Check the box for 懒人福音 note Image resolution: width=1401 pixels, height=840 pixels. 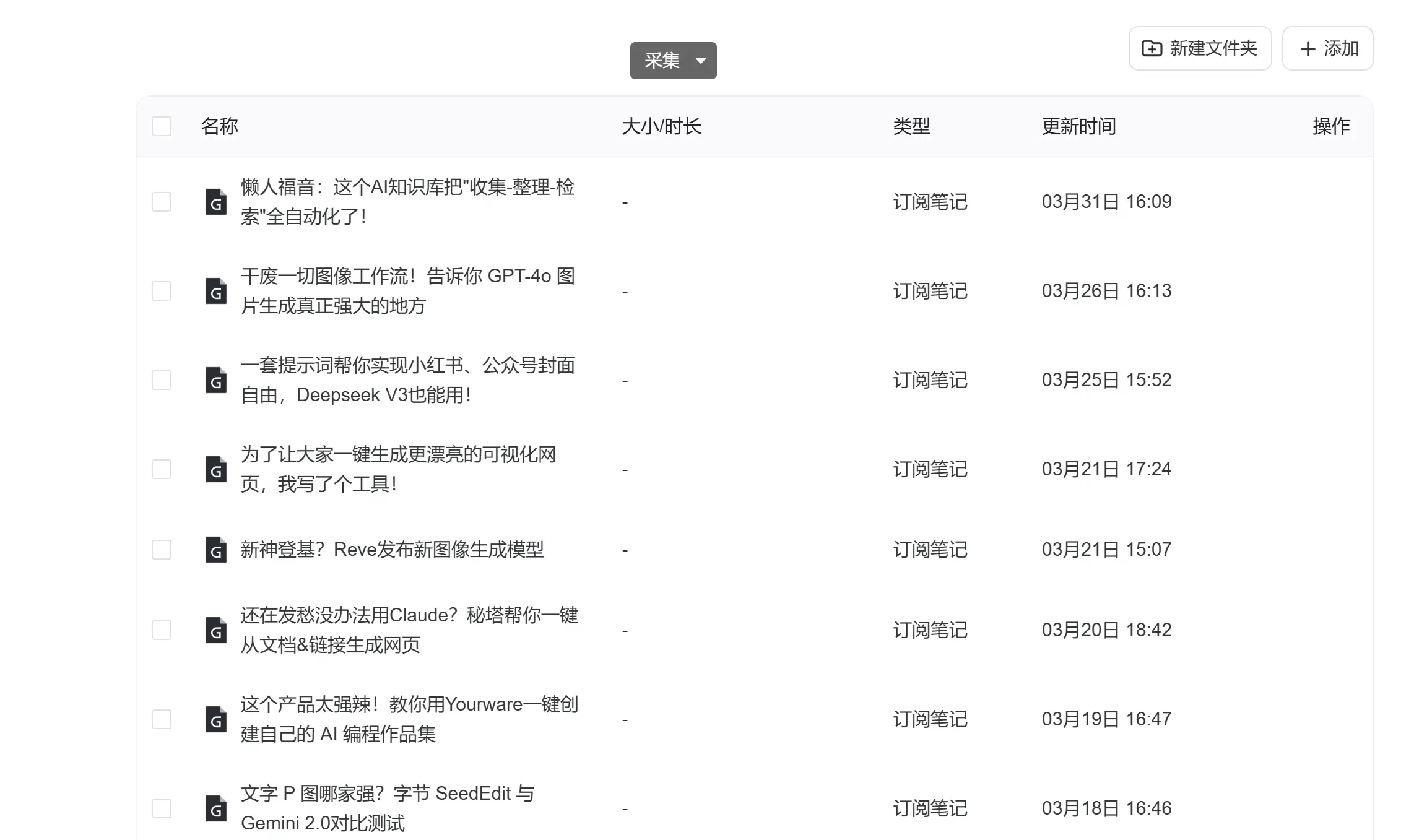click(x=162, y=202)
